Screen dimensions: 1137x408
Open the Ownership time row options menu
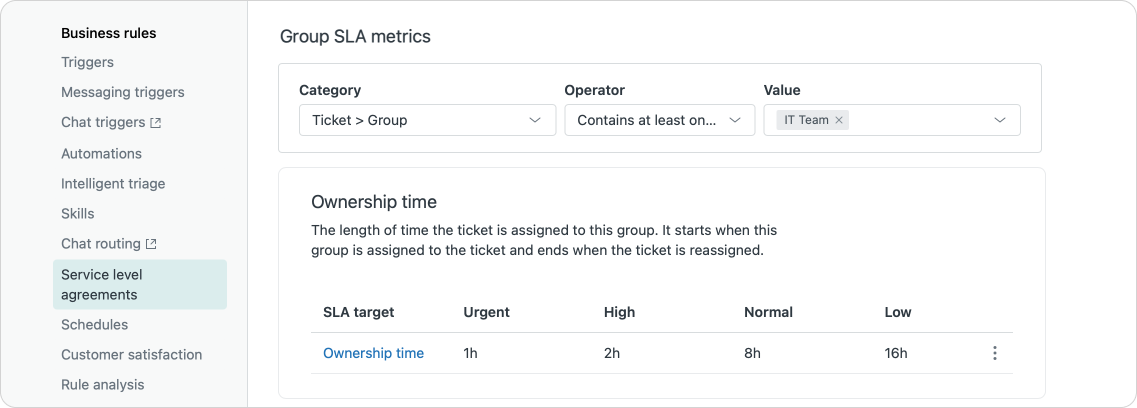click(x=994, y=353)
